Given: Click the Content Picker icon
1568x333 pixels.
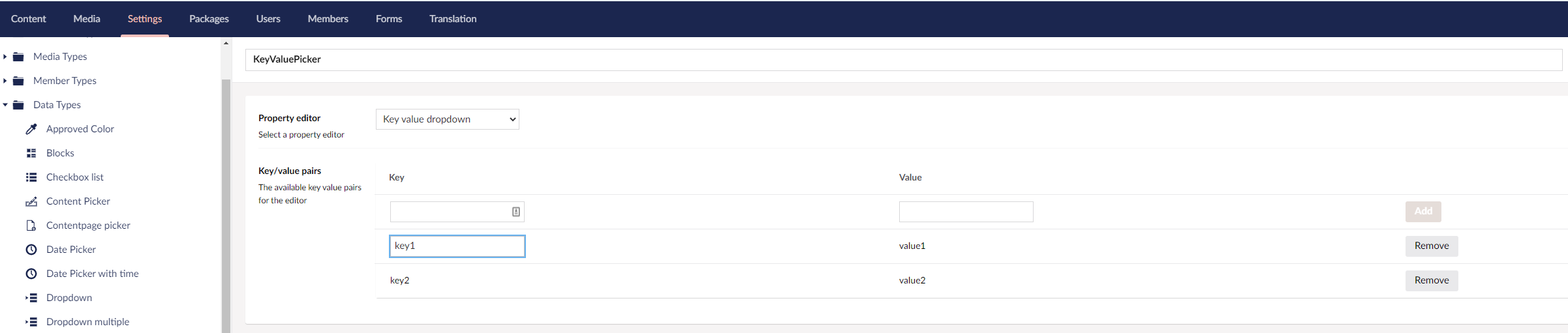Looking at the screenshot, I should [31, 201].
